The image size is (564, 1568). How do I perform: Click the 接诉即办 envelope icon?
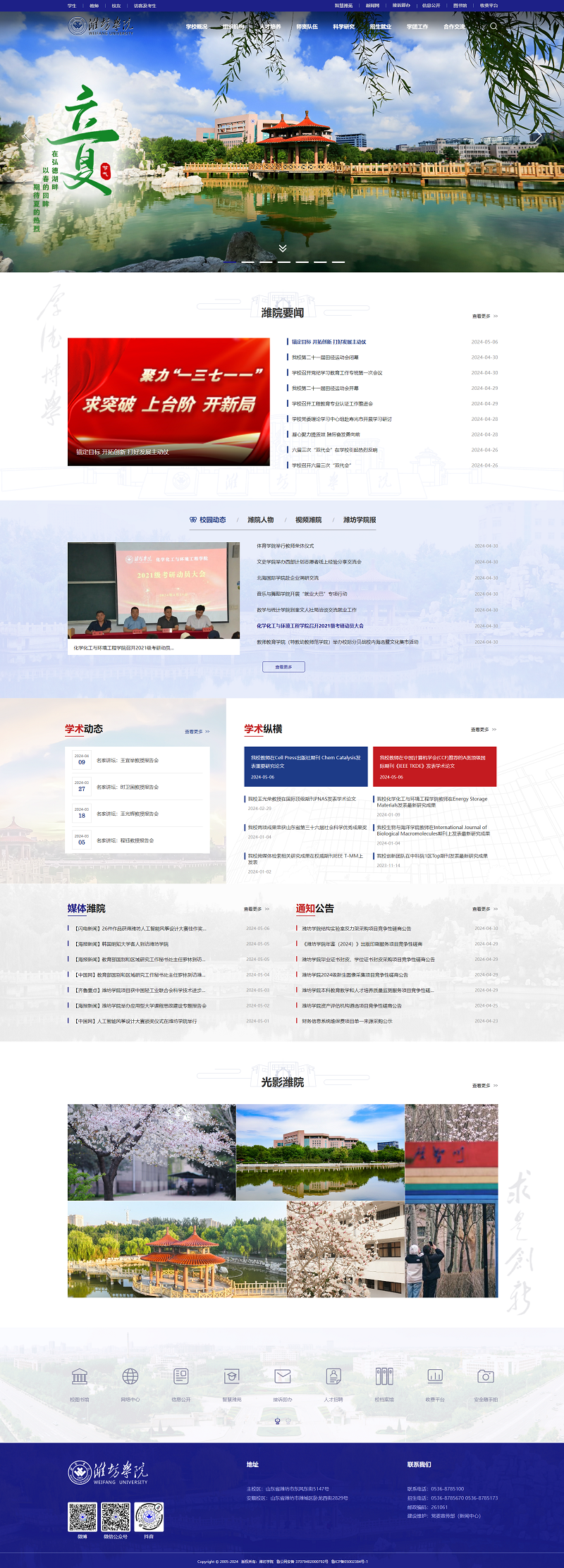click(283, 1376)
